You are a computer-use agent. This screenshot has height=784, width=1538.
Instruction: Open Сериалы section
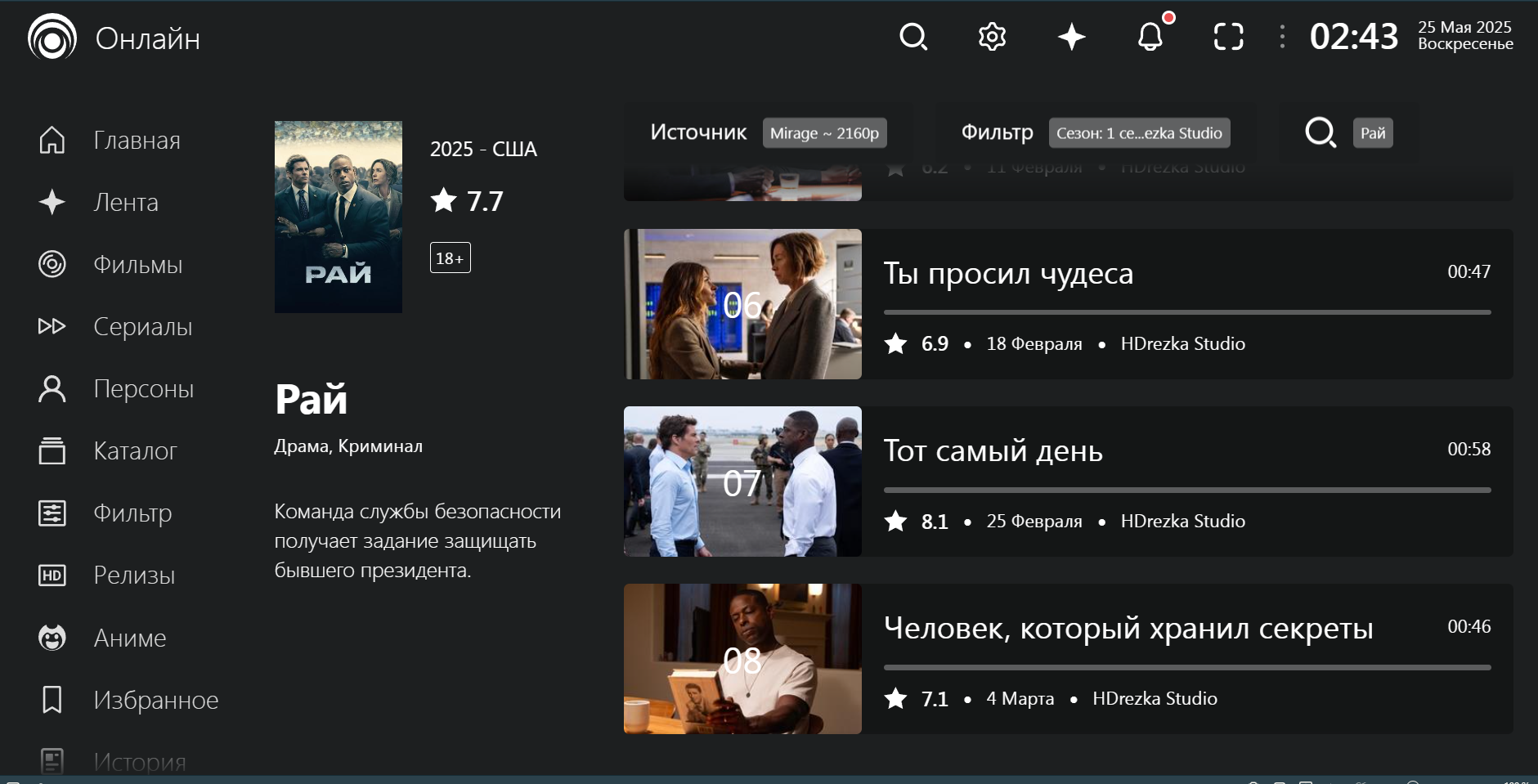[x=143, y=327]
